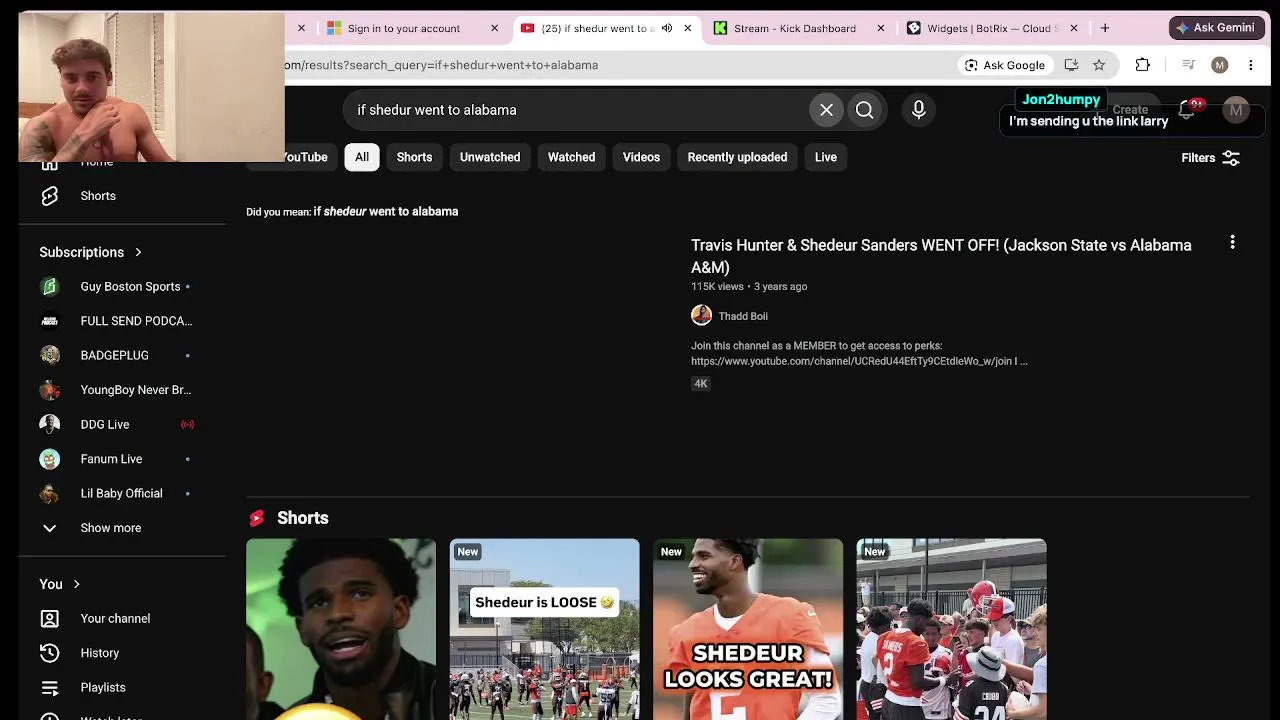This screenshot has height=720, width=1280.
Task: Click the YouTube search text field
Action: [x=575, y=110]
